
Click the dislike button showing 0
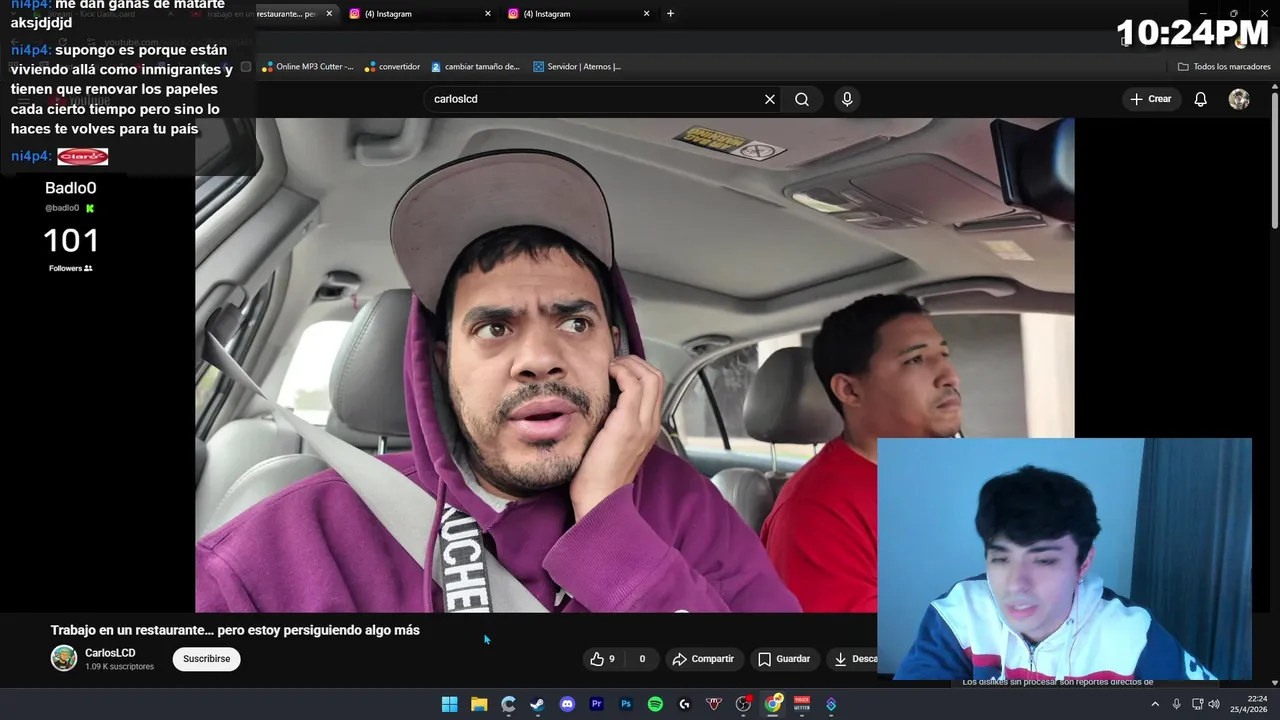pyautogui.click(x=642, y=659)
